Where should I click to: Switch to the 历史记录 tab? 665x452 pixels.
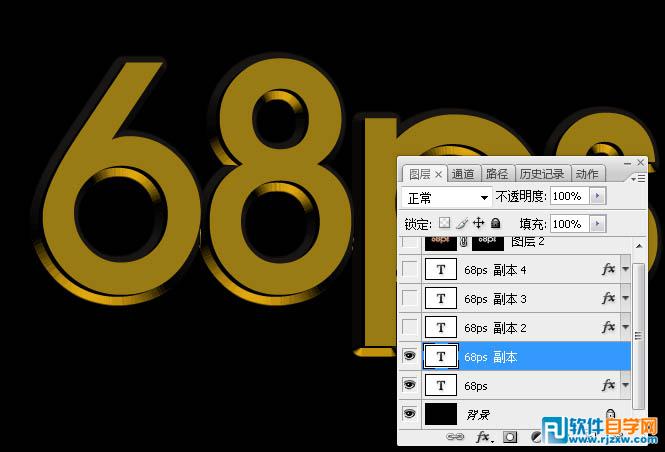[542, 174]
